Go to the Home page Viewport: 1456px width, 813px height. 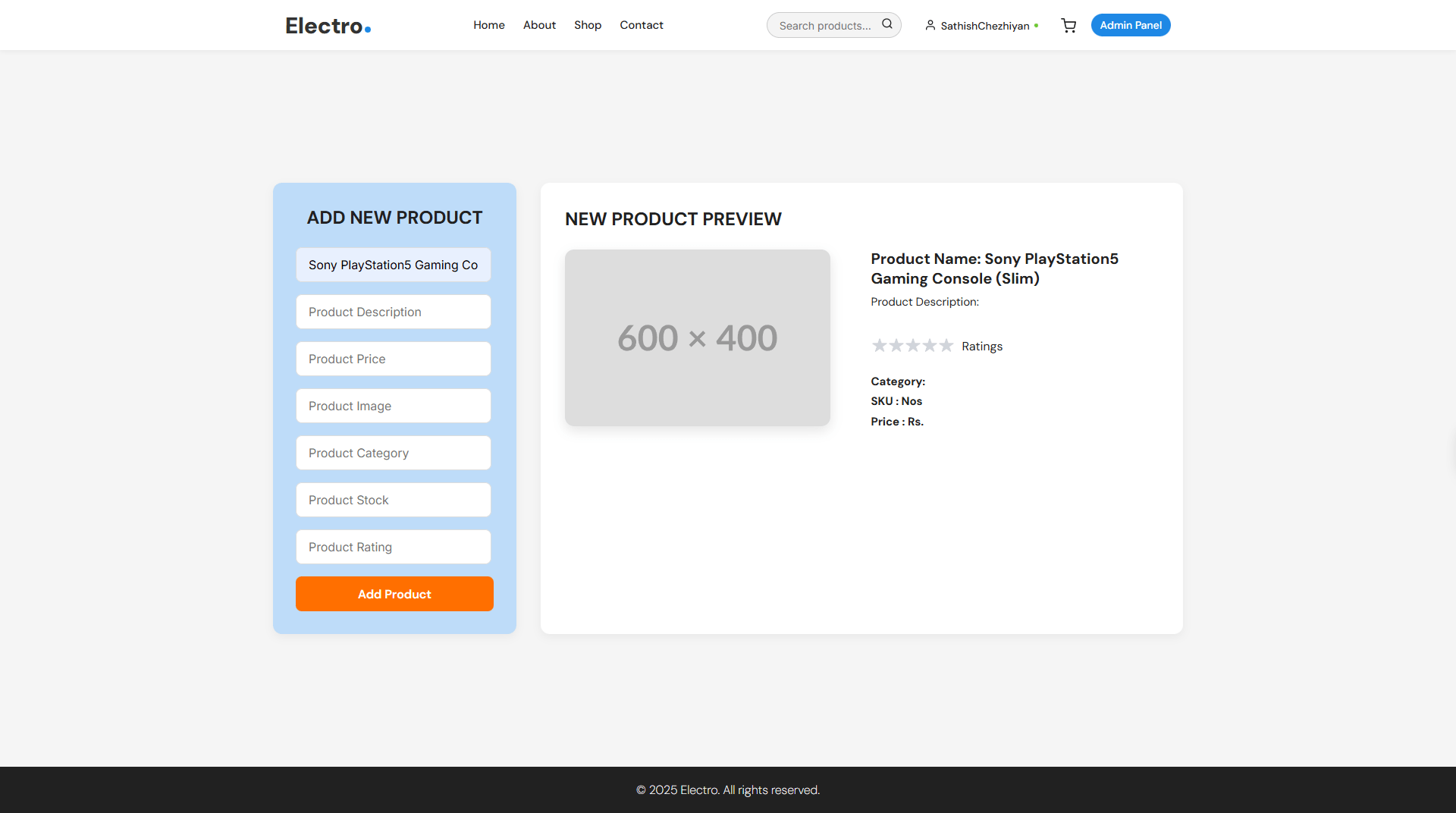[x=489, y=25]
